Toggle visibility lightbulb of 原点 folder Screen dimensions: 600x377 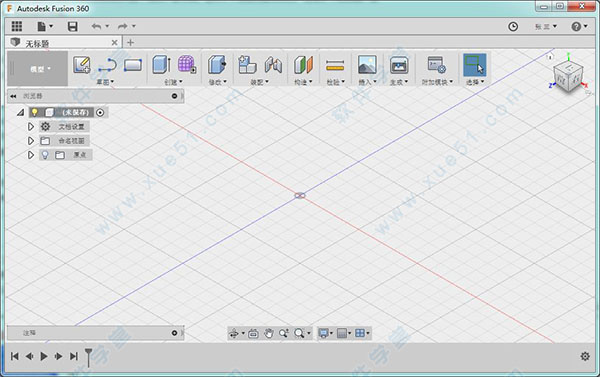click(45, 155)
